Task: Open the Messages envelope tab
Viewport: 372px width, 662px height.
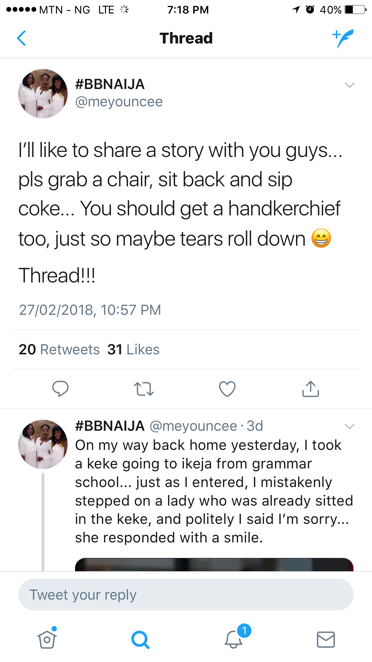Action: coord(326,640)
